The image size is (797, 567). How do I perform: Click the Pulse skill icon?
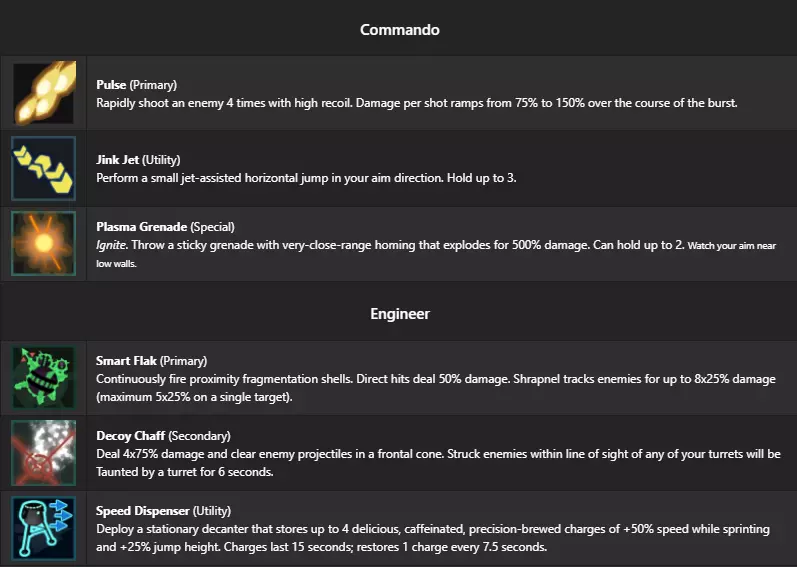pos(44,93)
